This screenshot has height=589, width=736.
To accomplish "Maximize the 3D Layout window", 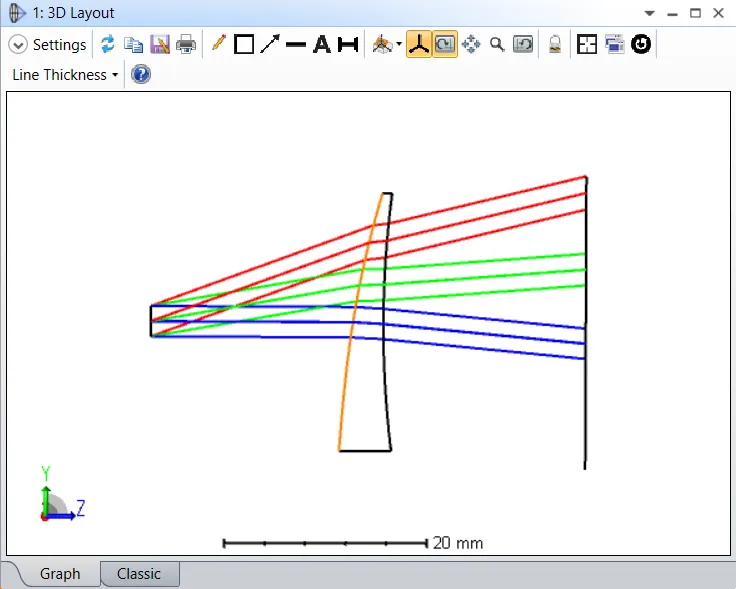I will click(x=695, y=13).
